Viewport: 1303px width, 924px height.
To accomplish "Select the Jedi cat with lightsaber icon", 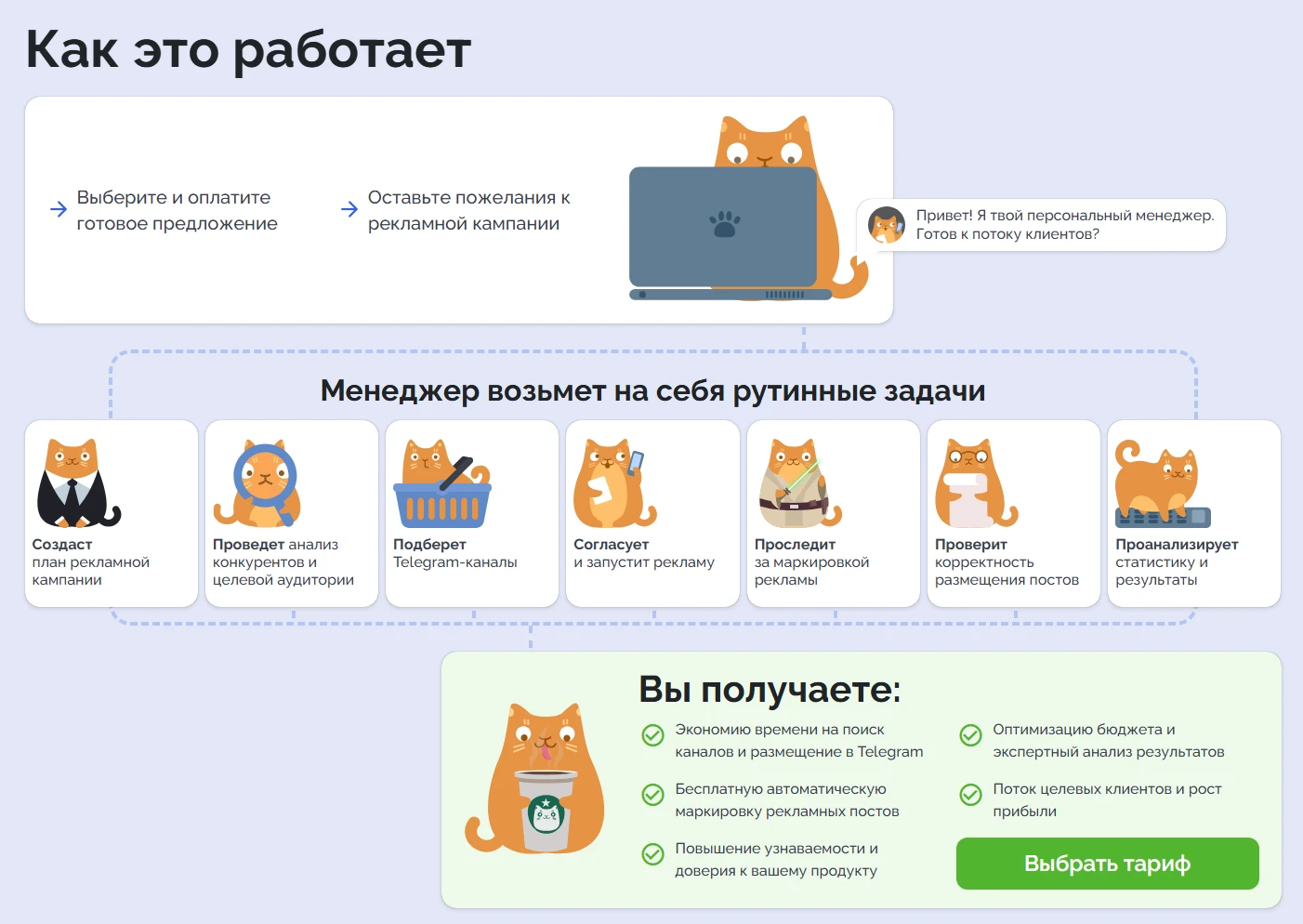I will (x=796, y=482).
